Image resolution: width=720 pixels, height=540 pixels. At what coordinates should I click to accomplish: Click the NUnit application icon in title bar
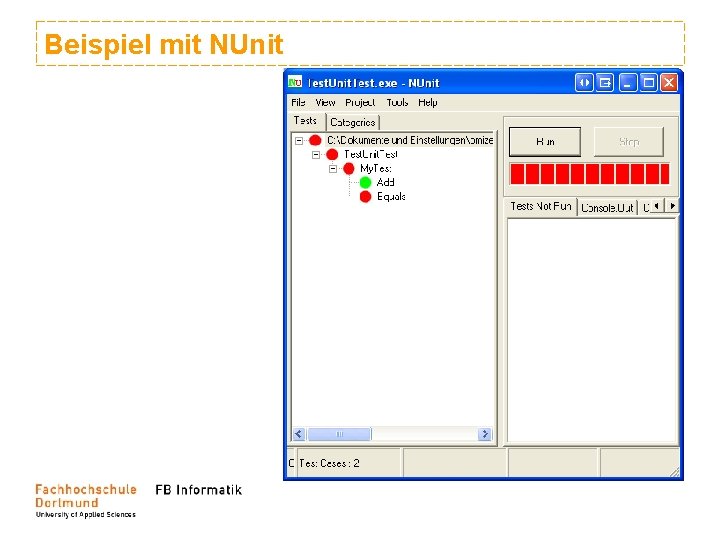tap(295, 83)
